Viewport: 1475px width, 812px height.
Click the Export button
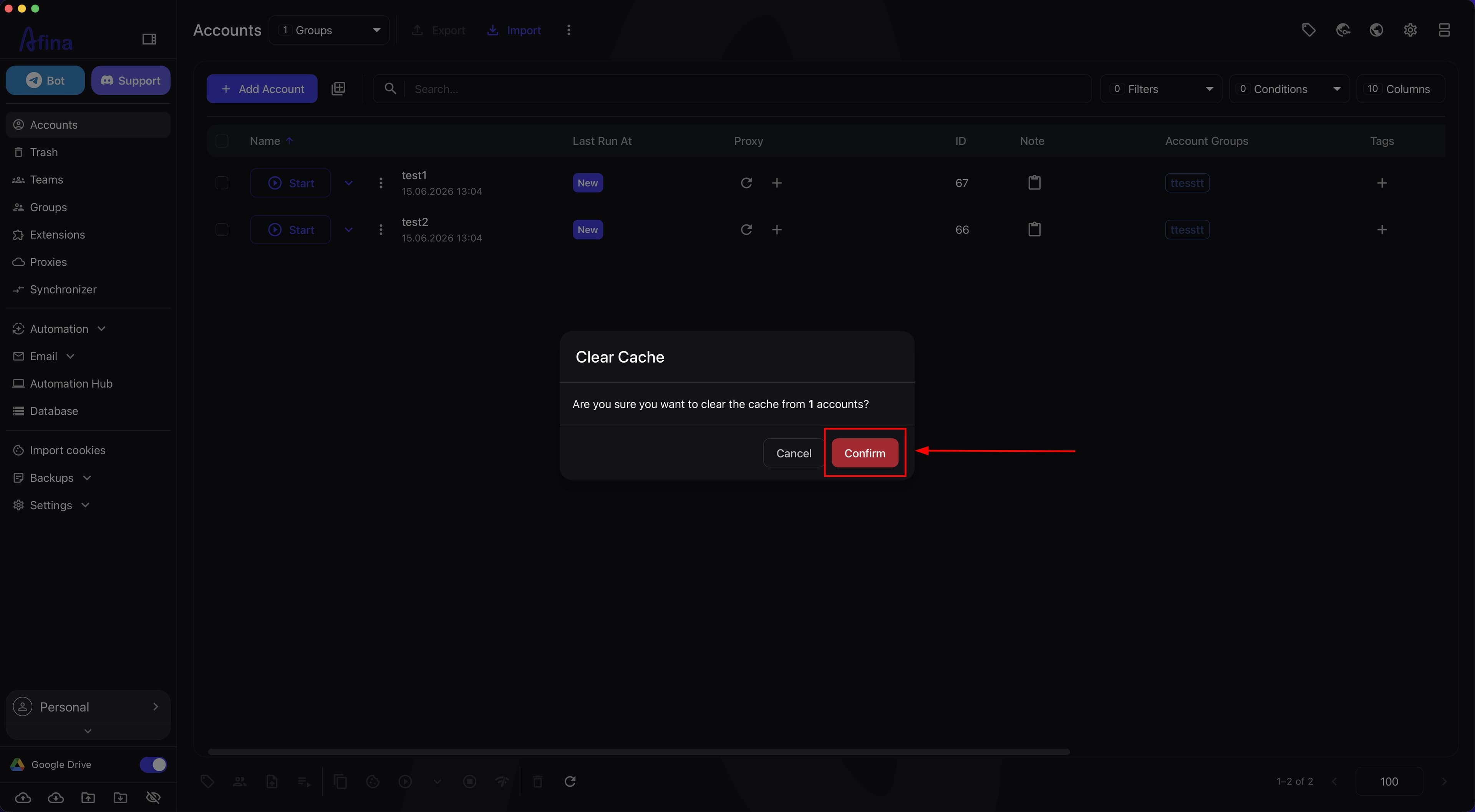pos(438,30)
